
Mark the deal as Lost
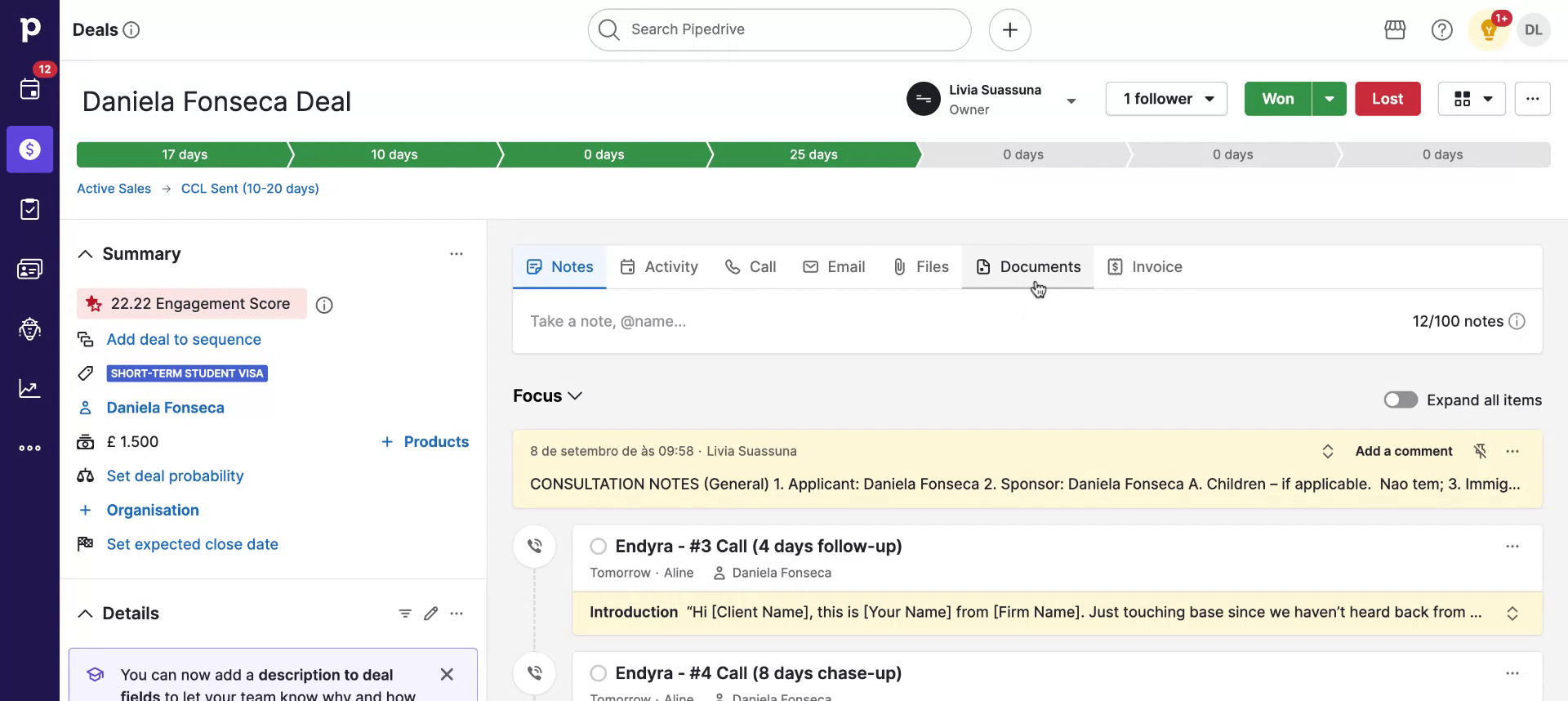pyautogui.click(x=1388, y=99)
